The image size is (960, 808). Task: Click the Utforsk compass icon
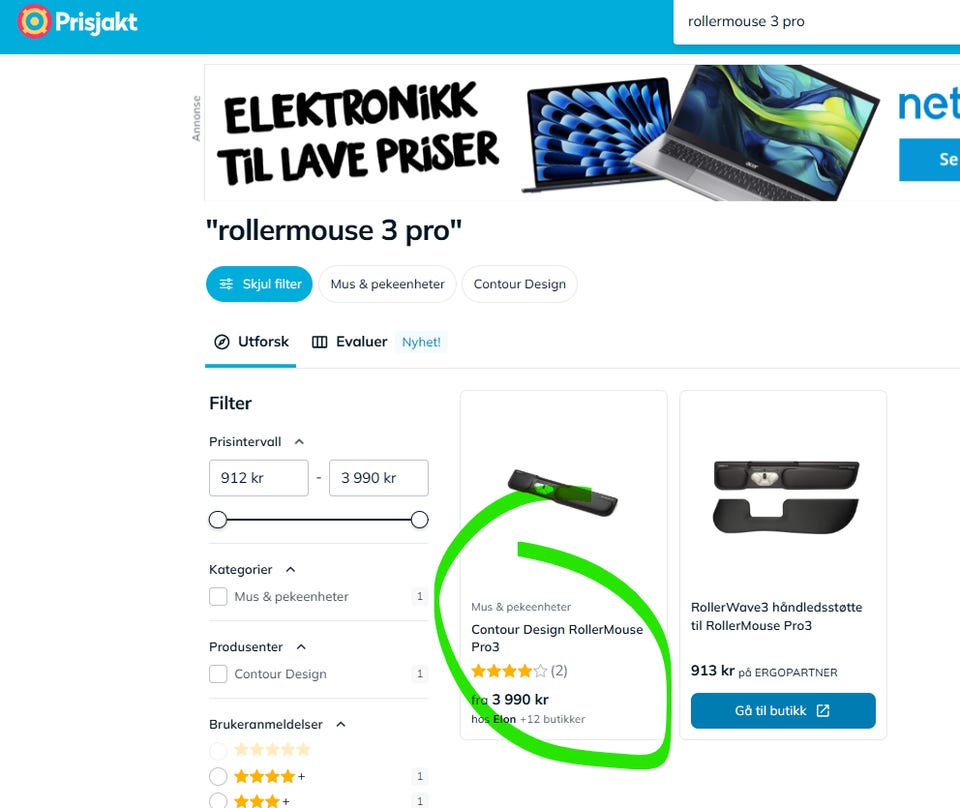point(222,342)
